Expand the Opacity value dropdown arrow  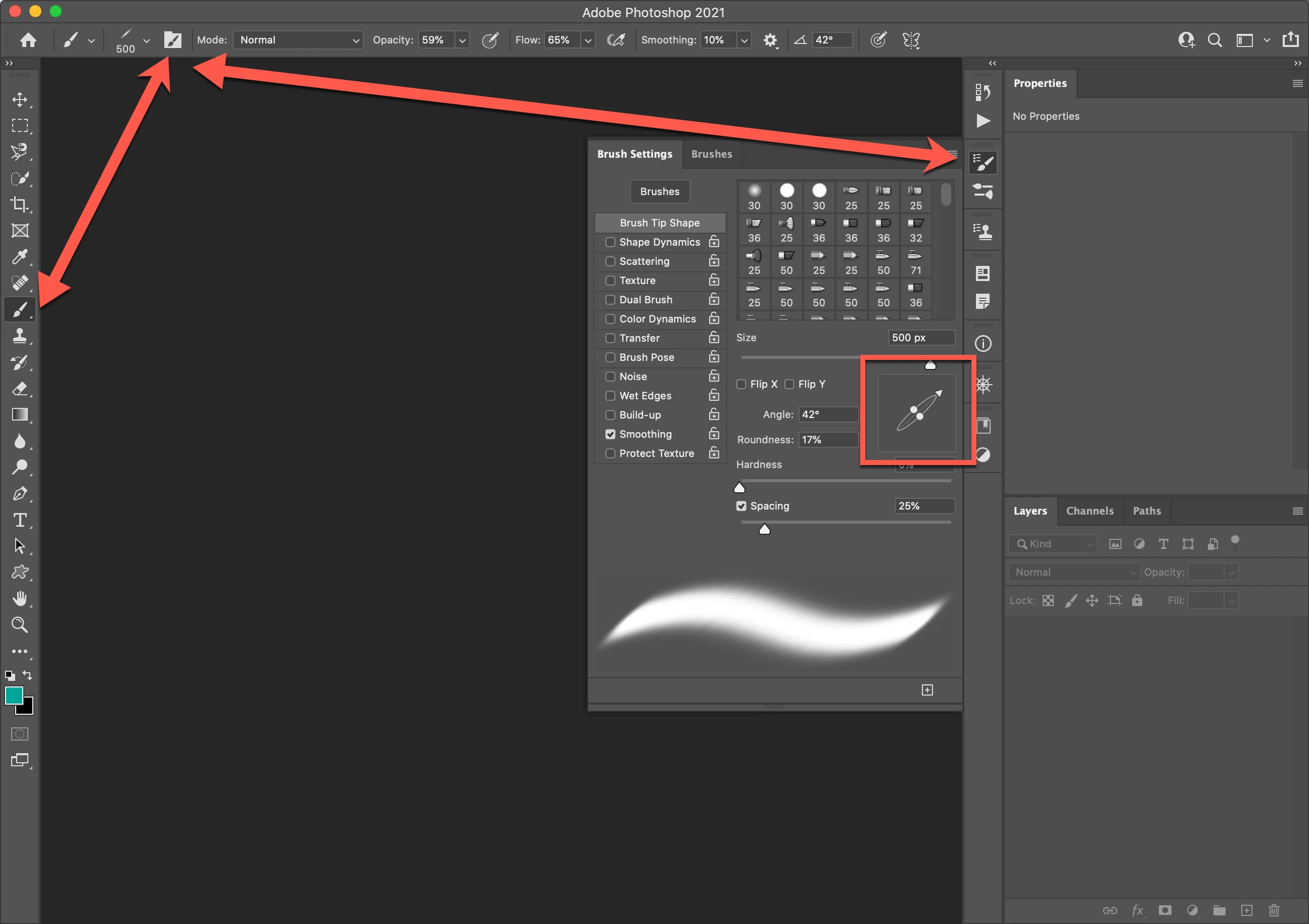coord(462,40)
